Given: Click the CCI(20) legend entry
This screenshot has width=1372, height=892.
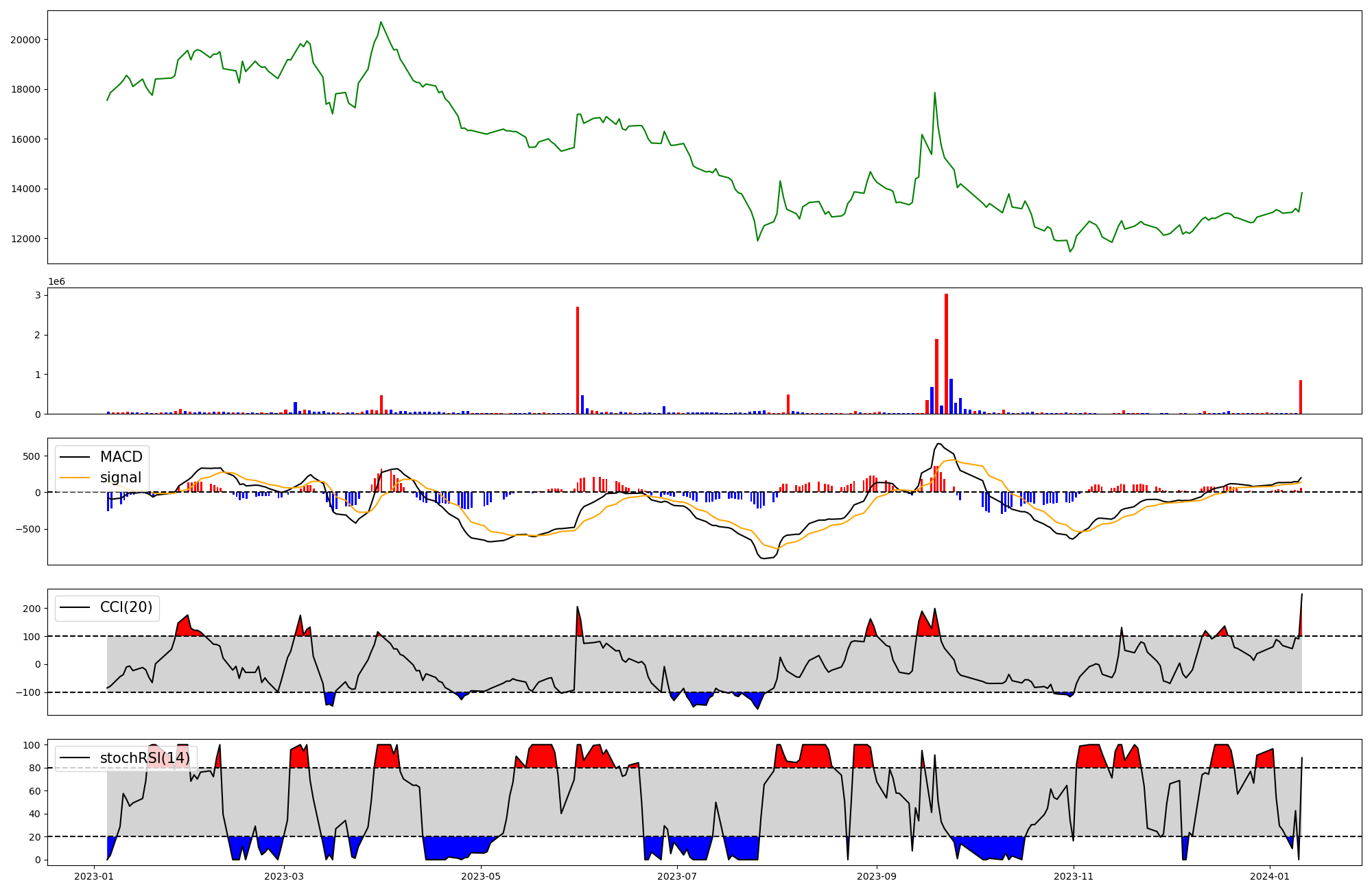Looking at the screenshot, I should pyautogui.click(x=126, y=607).
